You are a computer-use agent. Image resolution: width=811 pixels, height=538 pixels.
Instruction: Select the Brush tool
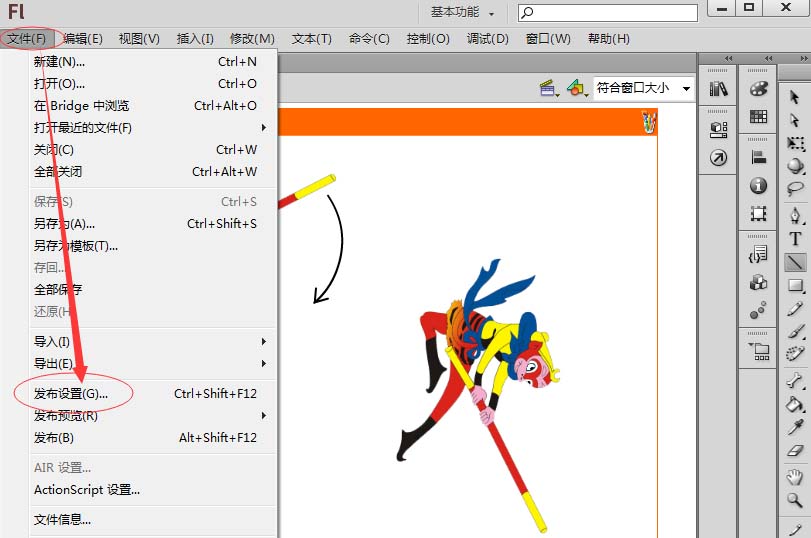(x=795, y=332)
